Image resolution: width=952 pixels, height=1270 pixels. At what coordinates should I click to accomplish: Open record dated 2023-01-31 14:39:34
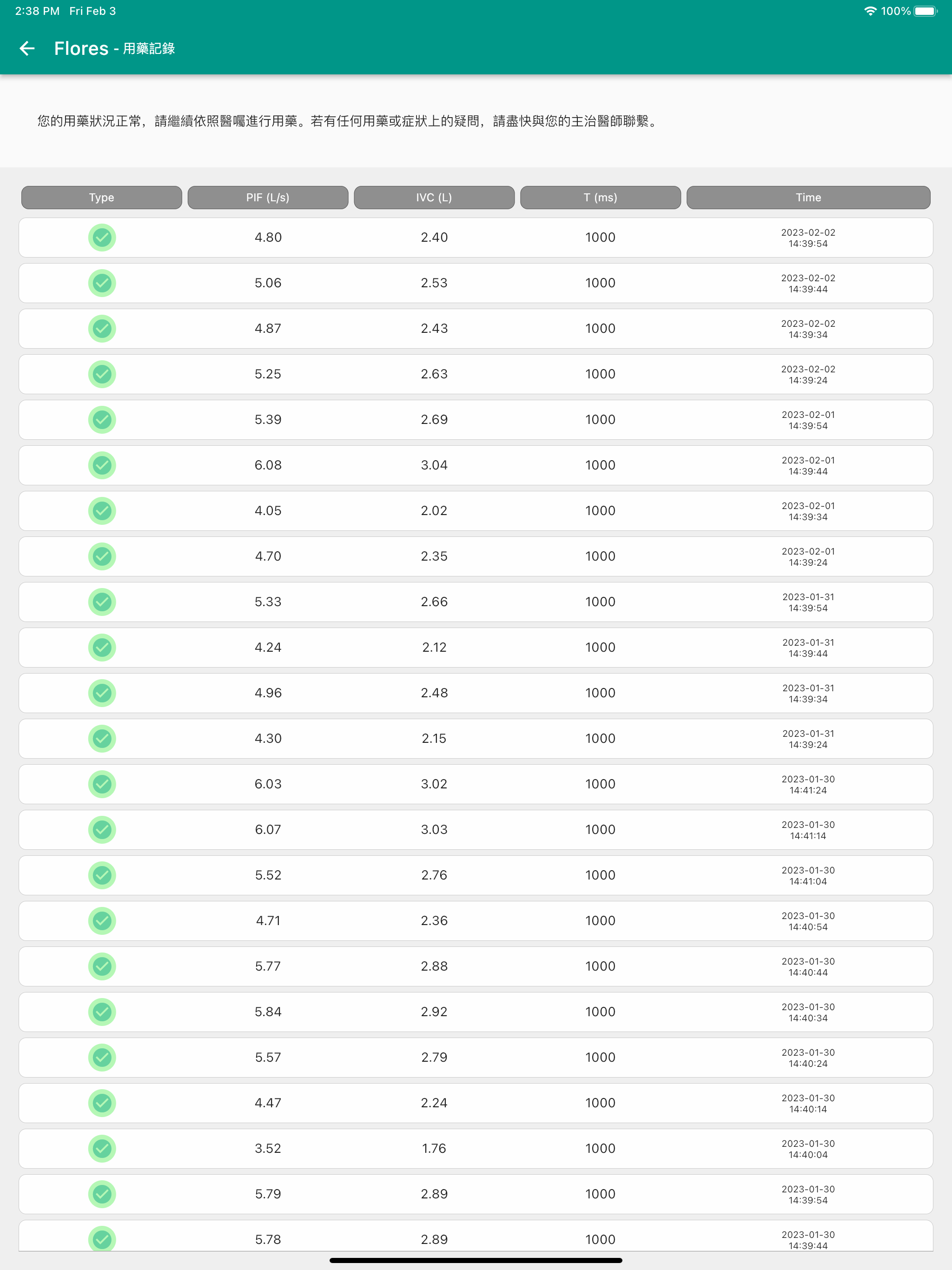tap(476, 693)
